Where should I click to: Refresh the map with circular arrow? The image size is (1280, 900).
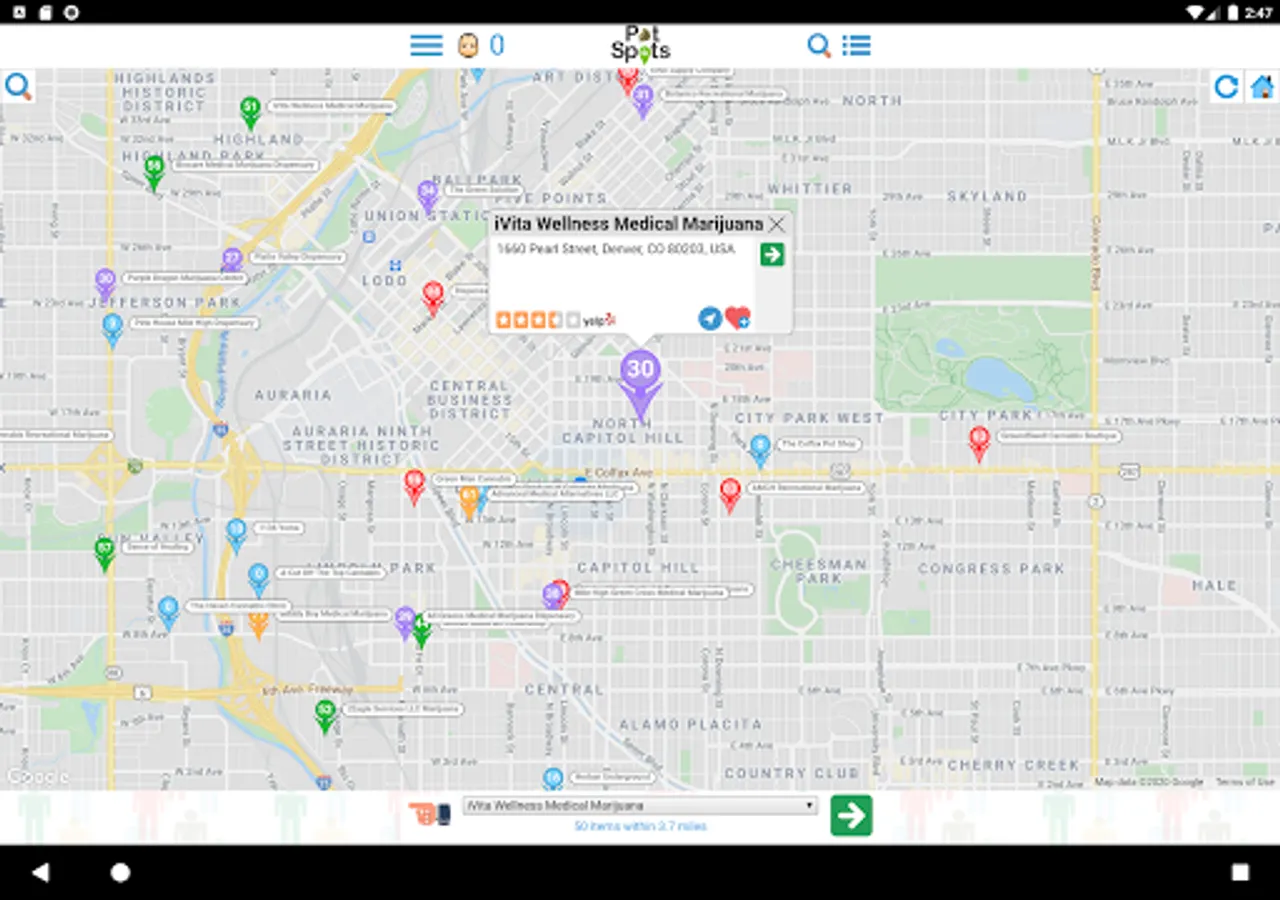click(1226, 86)
